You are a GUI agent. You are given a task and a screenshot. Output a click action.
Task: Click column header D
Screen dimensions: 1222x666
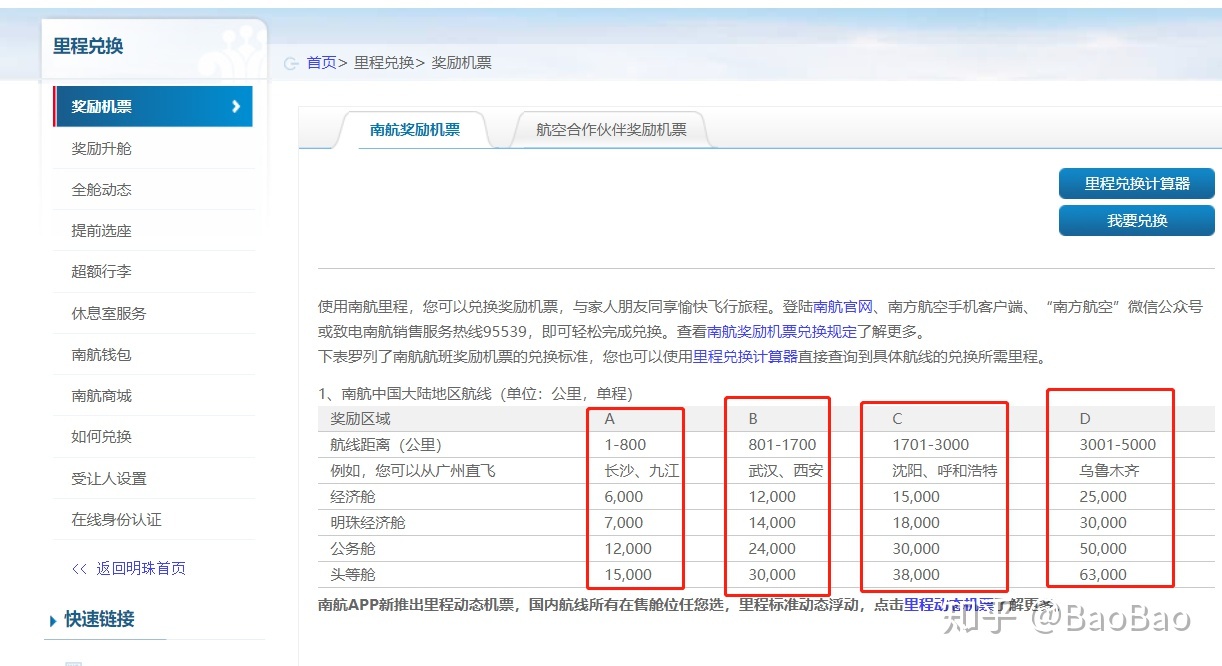click(x=1084, y=418)
